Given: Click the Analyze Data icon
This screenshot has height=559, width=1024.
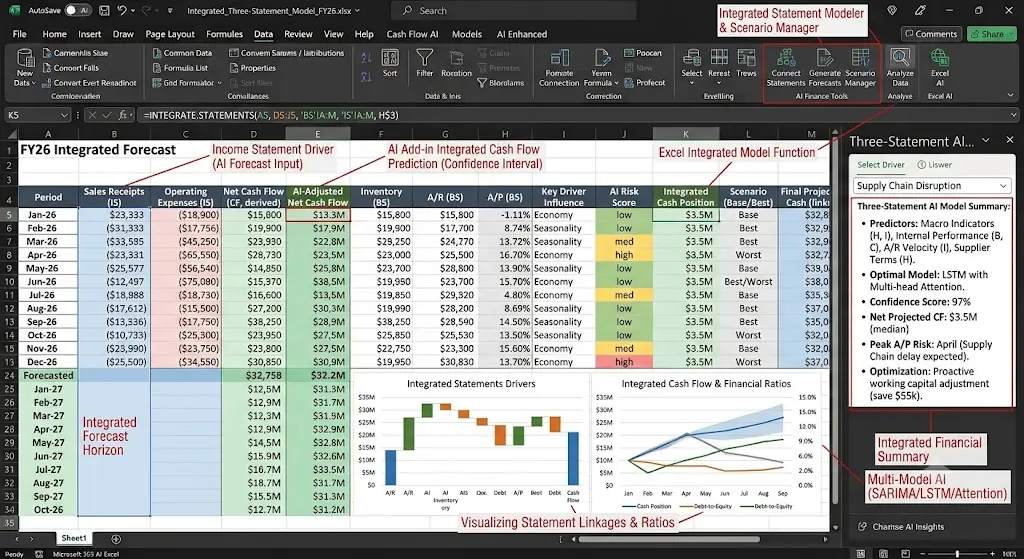Looking at the screenshot, I should pos(900,58).
